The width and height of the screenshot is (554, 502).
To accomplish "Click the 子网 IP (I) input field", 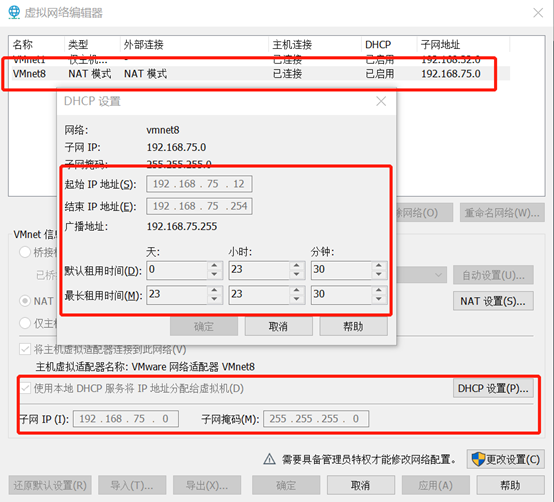I will pos(126,419).
